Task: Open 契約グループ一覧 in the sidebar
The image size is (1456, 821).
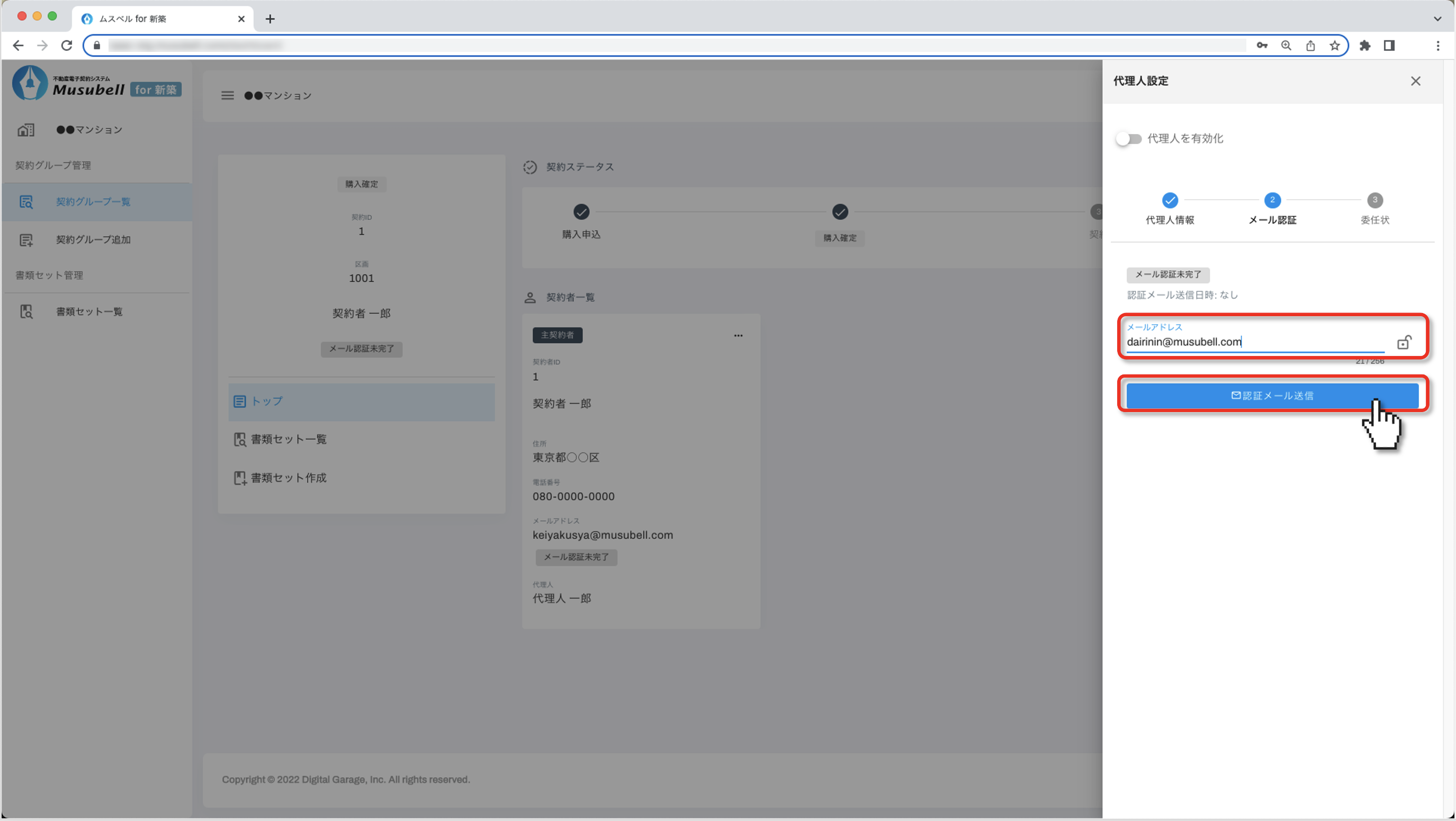Action: (x=93, y=202)
